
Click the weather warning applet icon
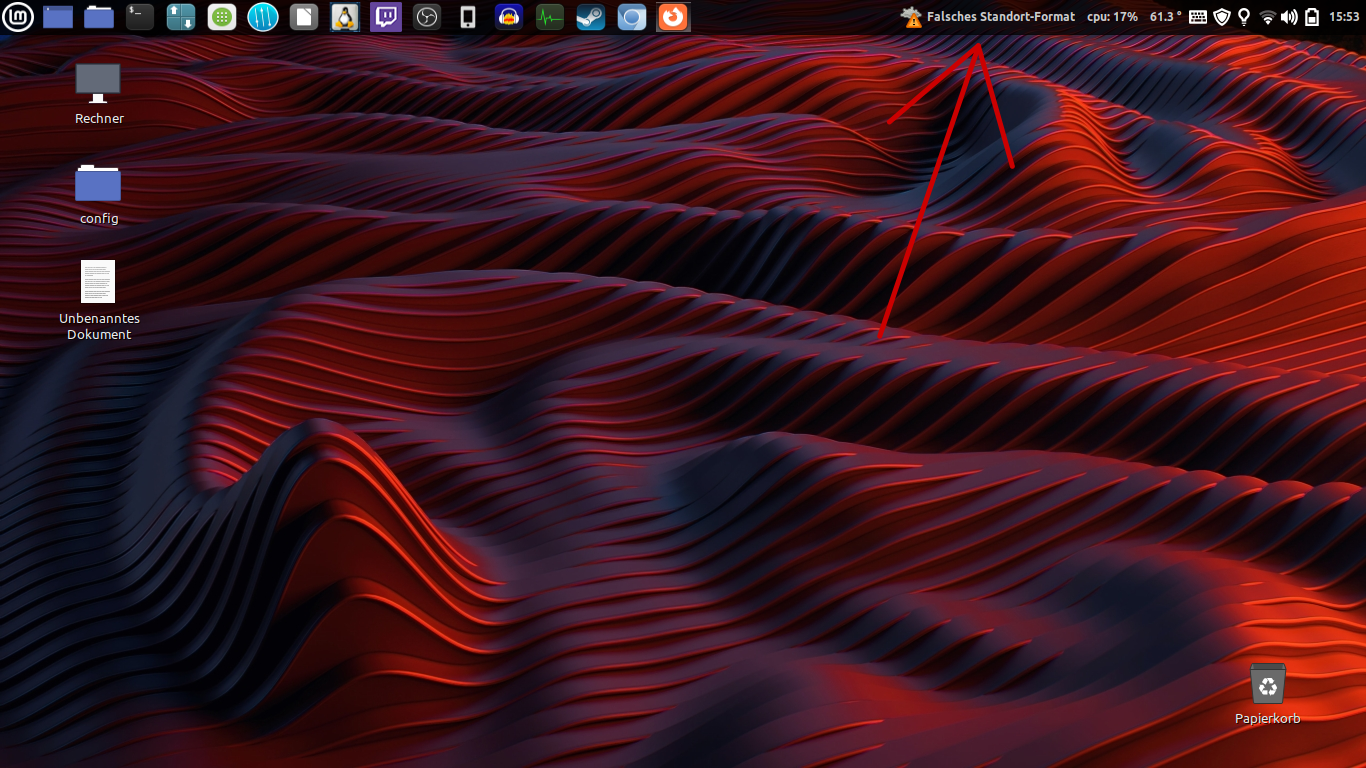(x=911, y=16)
